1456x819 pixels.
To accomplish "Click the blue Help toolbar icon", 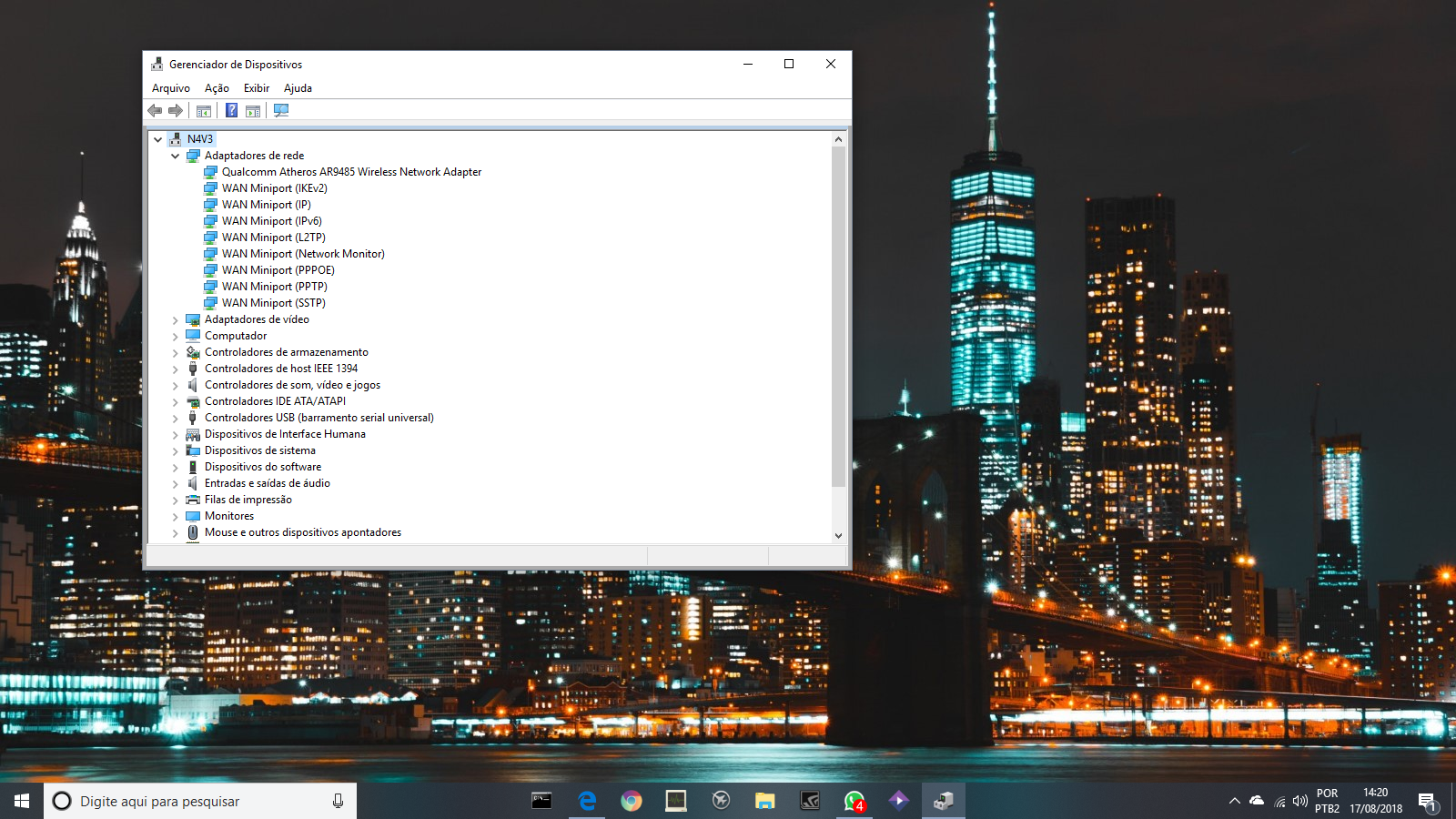I will 232,110.
